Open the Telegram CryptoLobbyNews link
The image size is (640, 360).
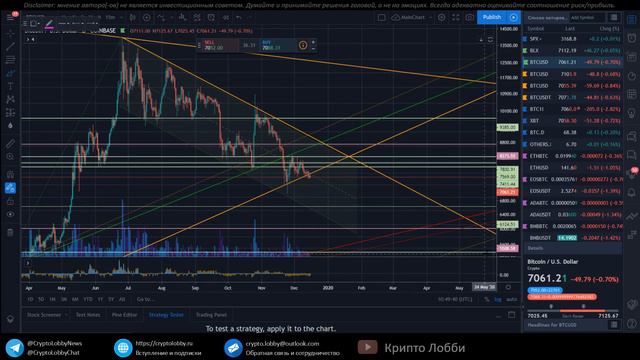point(55,343)
